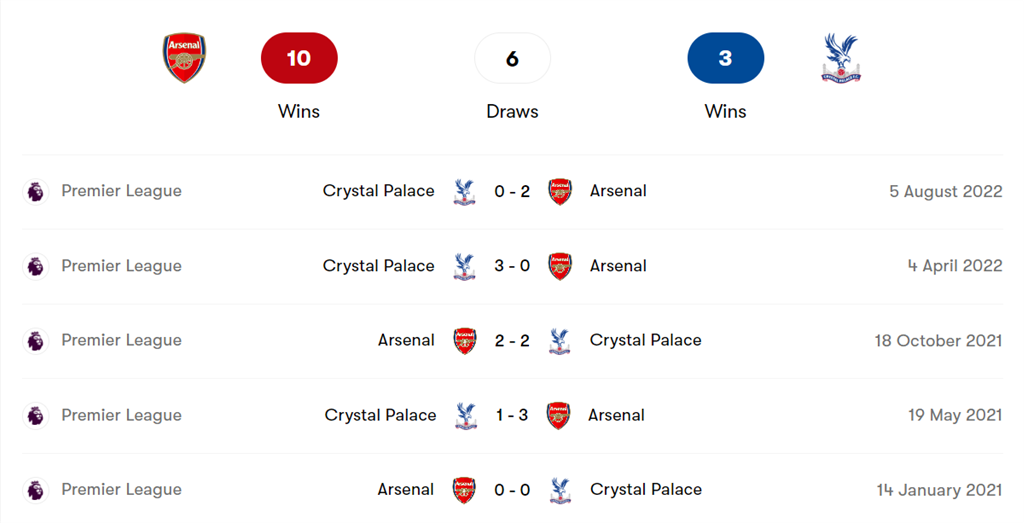
Task: Open the 2 - 2 draw result
Action: (x=512, y=341)
